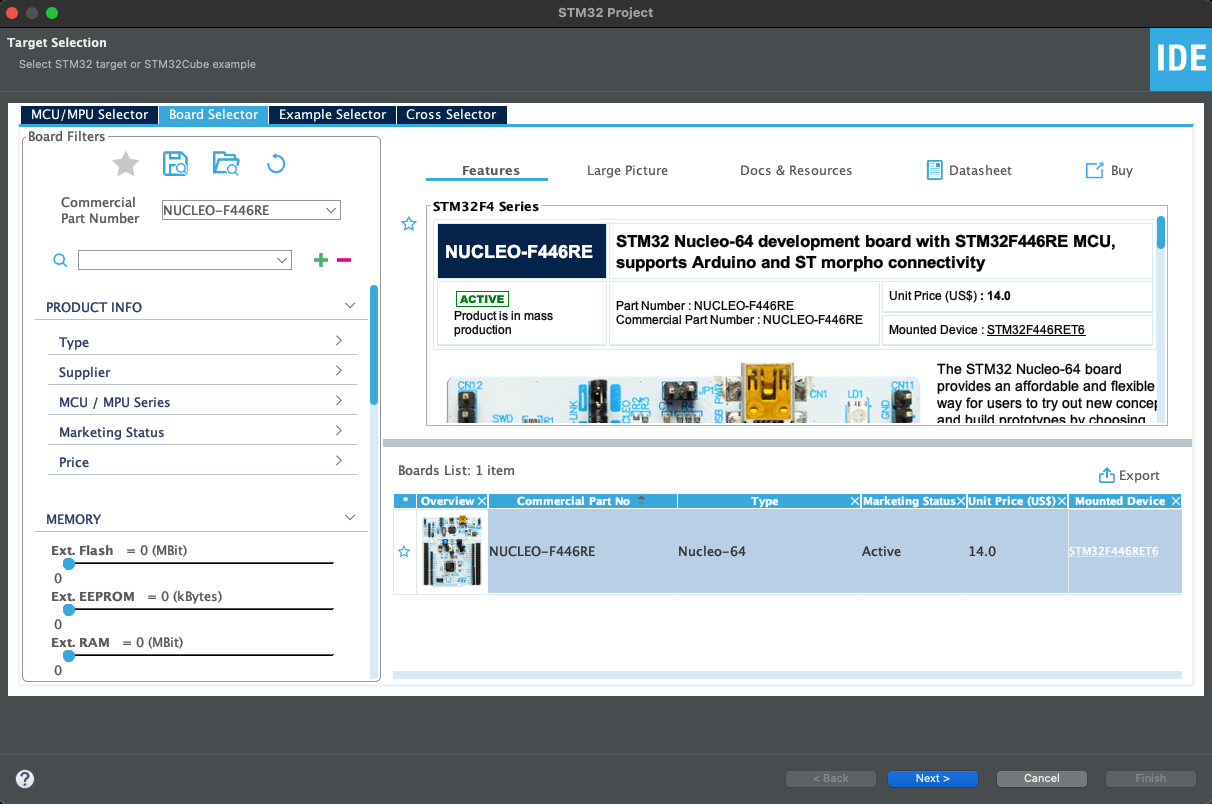Click the green ACTIVE status badge
The width and height of the screenshot is (1212, 804).
pyautogui.click(x=482, y=299)
